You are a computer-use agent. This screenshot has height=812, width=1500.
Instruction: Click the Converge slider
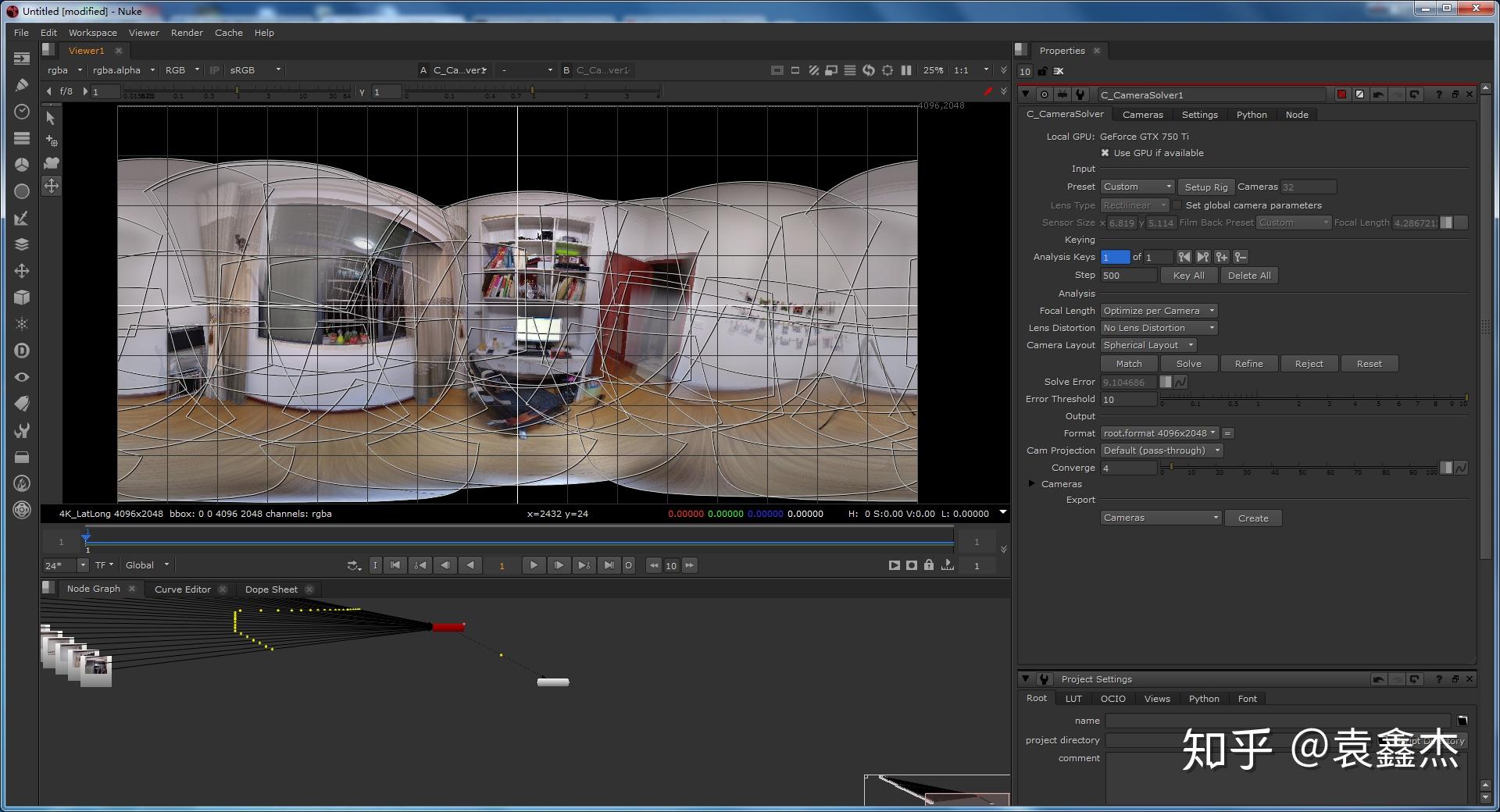pos(1298,468)
